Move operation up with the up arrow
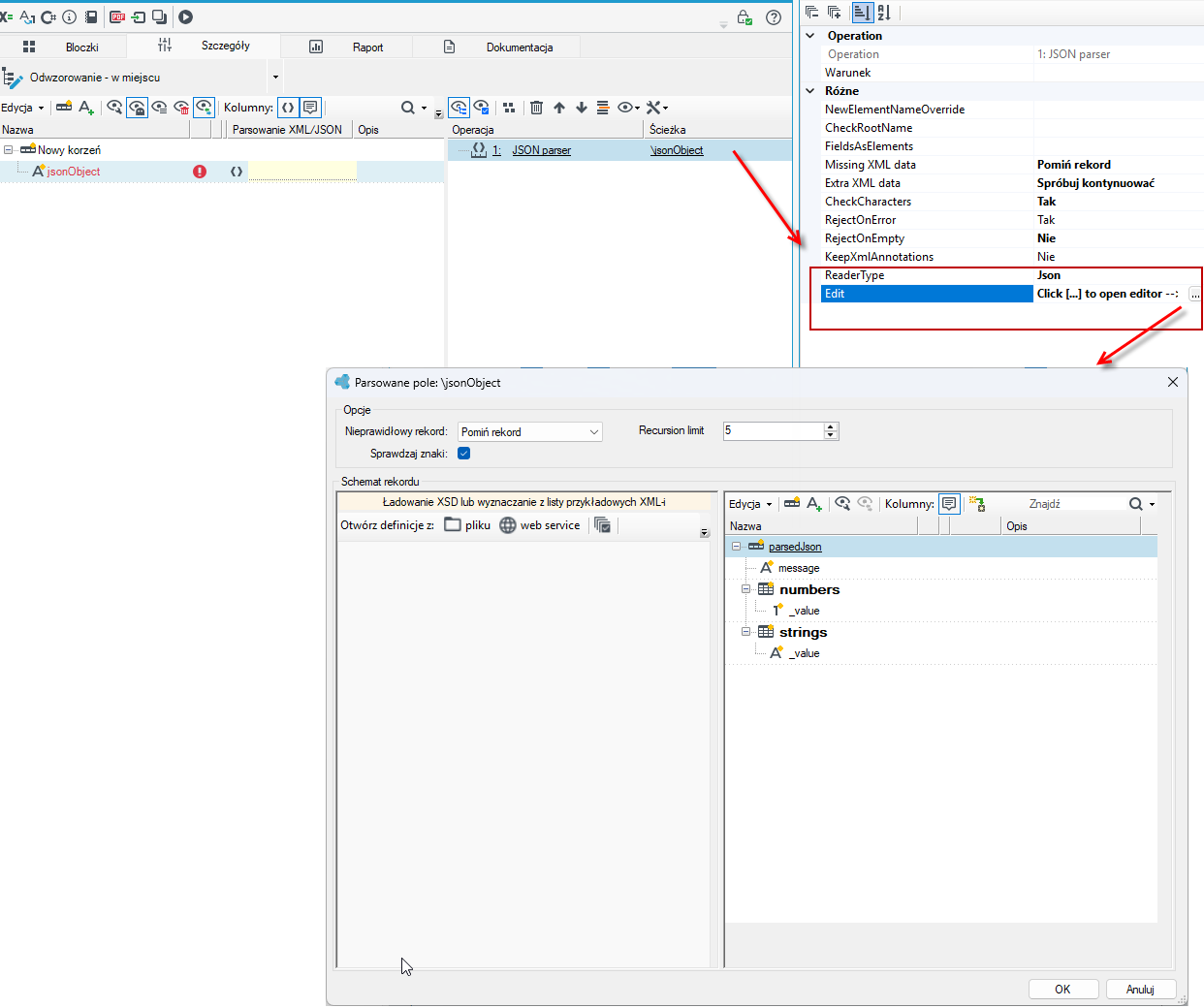 [559, 108]
